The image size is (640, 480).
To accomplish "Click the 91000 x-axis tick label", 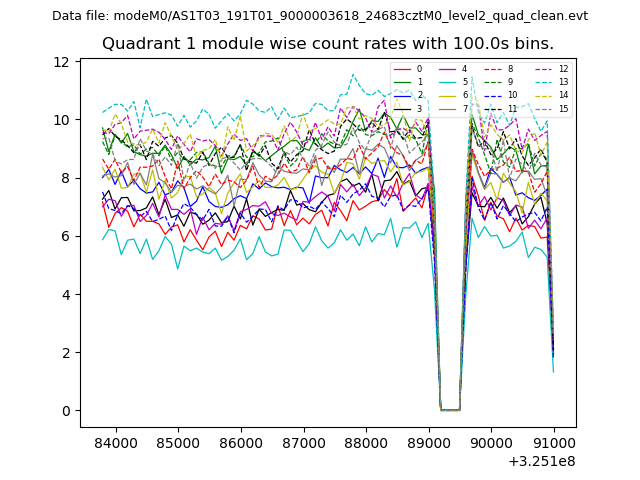I will click(x=554, y=443).
